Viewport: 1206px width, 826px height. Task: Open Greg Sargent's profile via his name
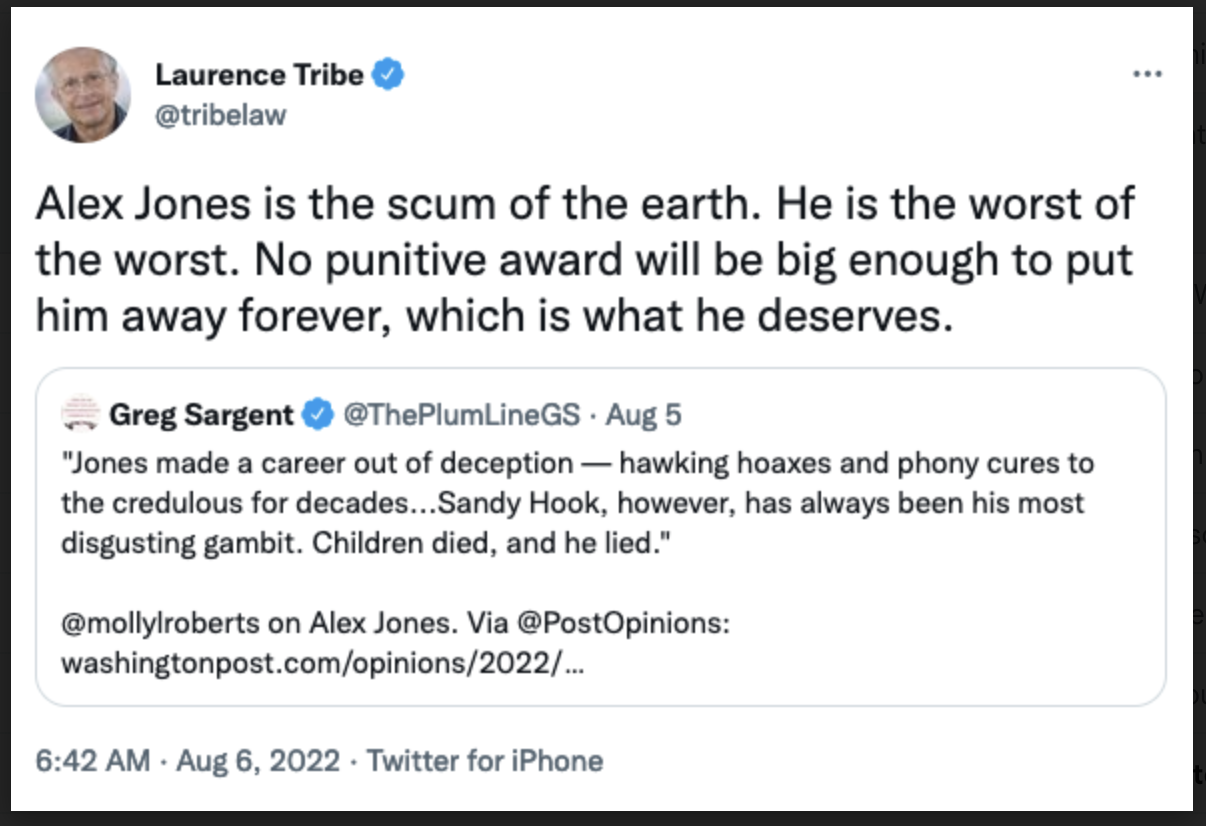tap(201, 413)
